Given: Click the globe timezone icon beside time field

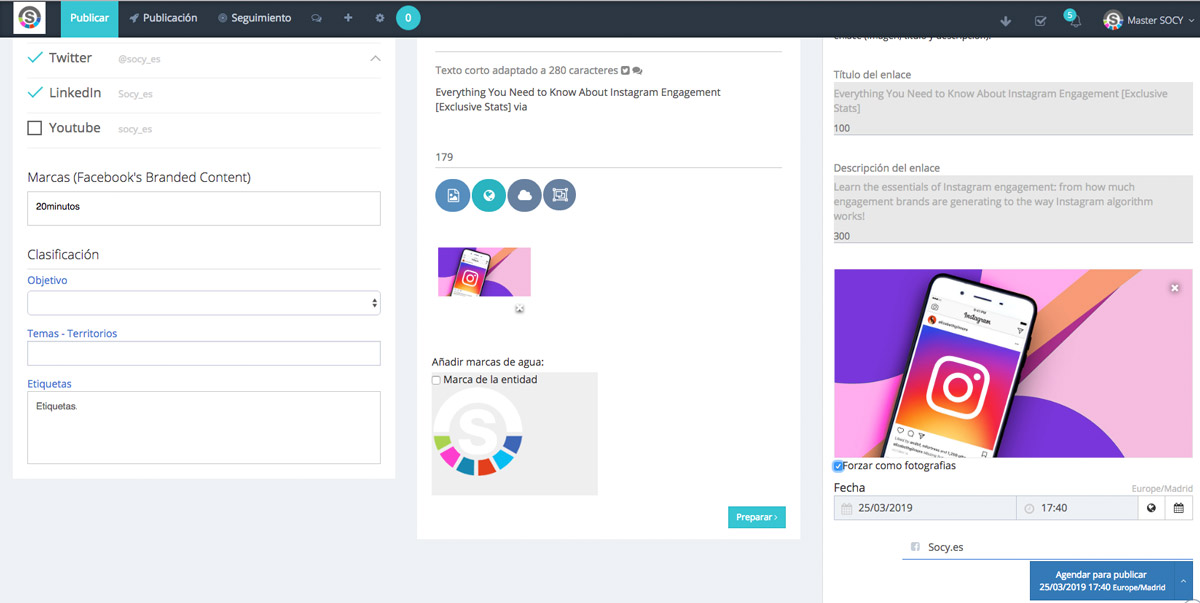Looking at the screenshot, I should pos(1151,508).
